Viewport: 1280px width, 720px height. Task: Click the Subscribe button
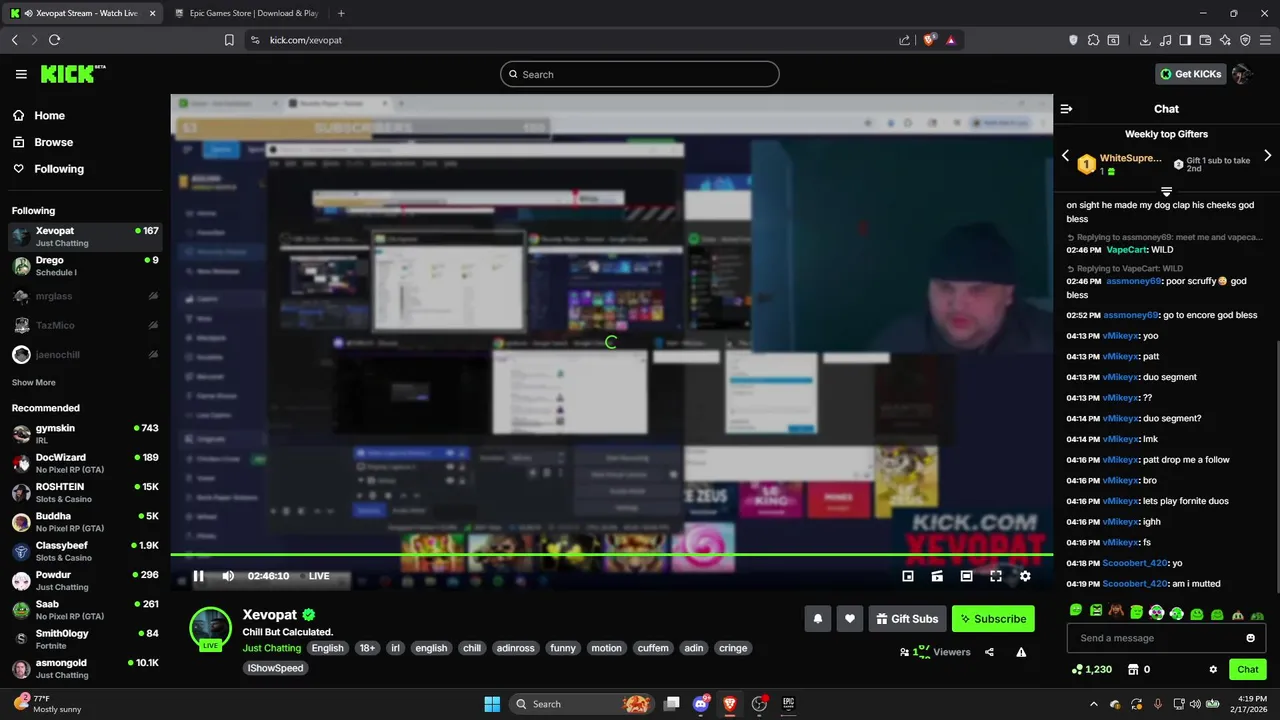[x=993, y=619]
